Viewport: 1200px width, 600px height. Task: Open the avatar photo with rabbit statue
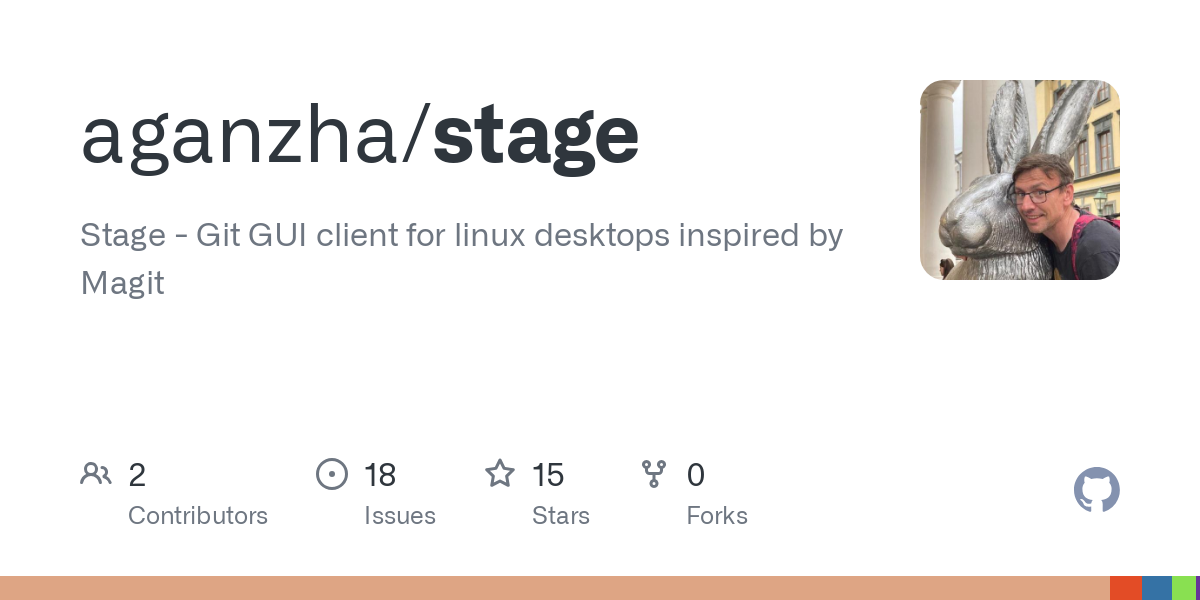coord(1020,180)
